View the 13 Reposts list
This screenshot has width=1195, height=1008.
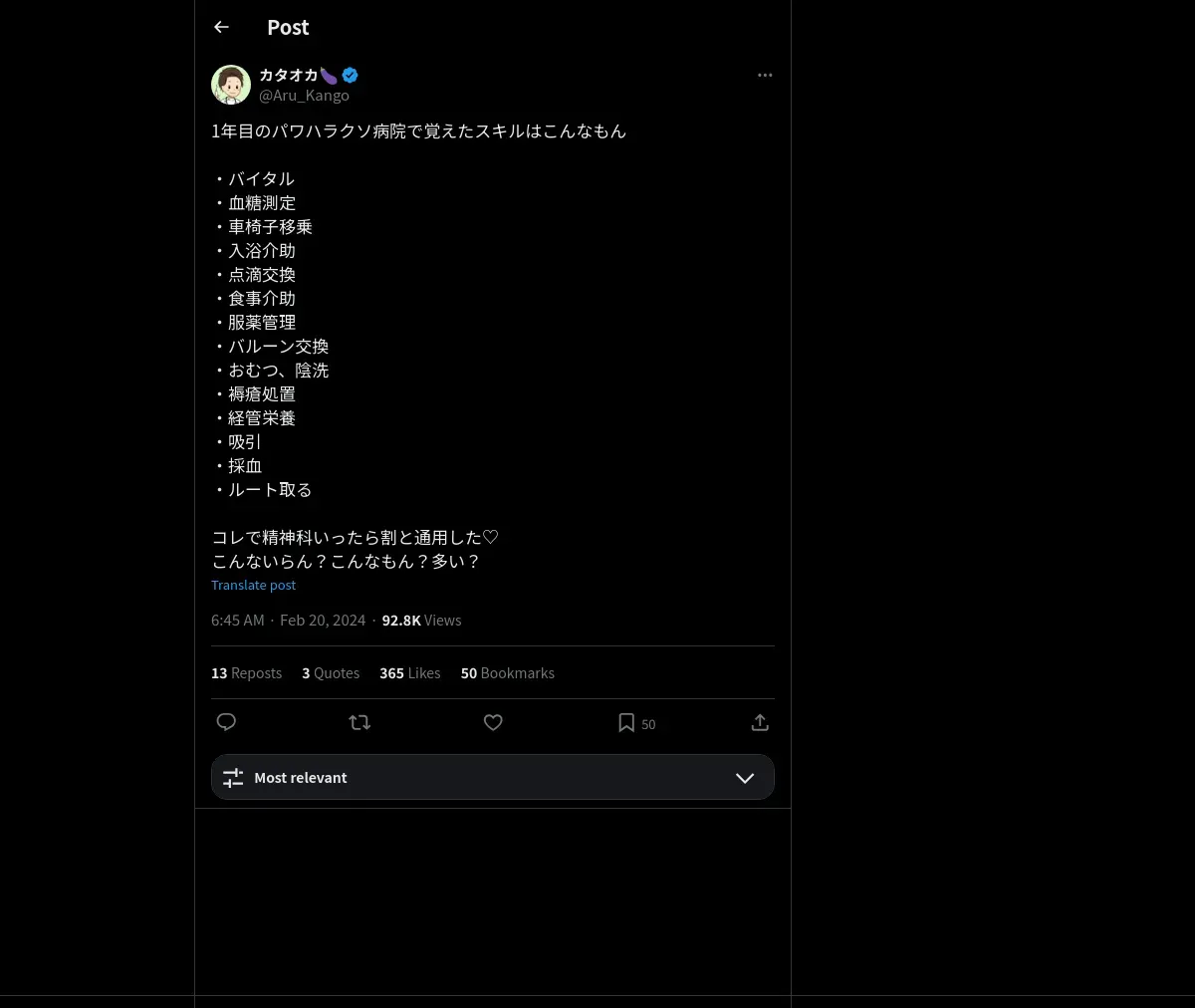coord(246,673)
